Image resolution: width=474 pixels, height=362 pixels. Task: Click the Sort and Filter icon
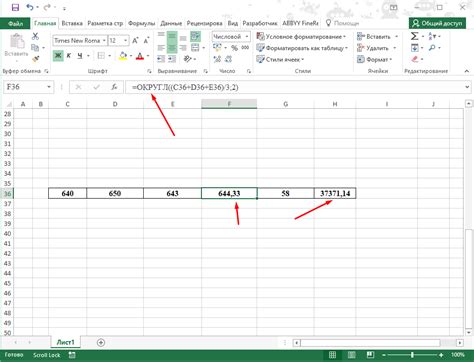point(432,36)
